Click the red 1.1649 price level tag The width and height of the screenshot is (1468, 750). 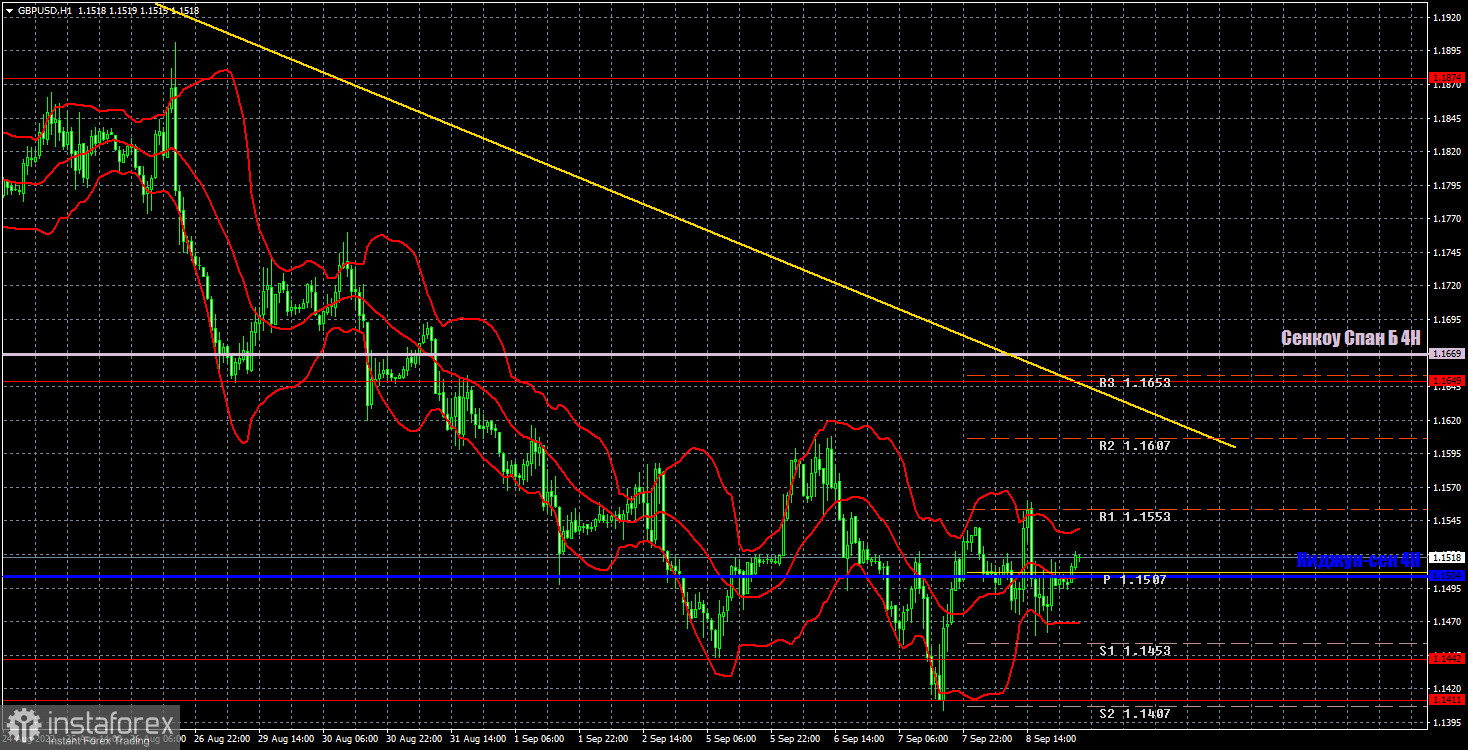point(1446,380)
